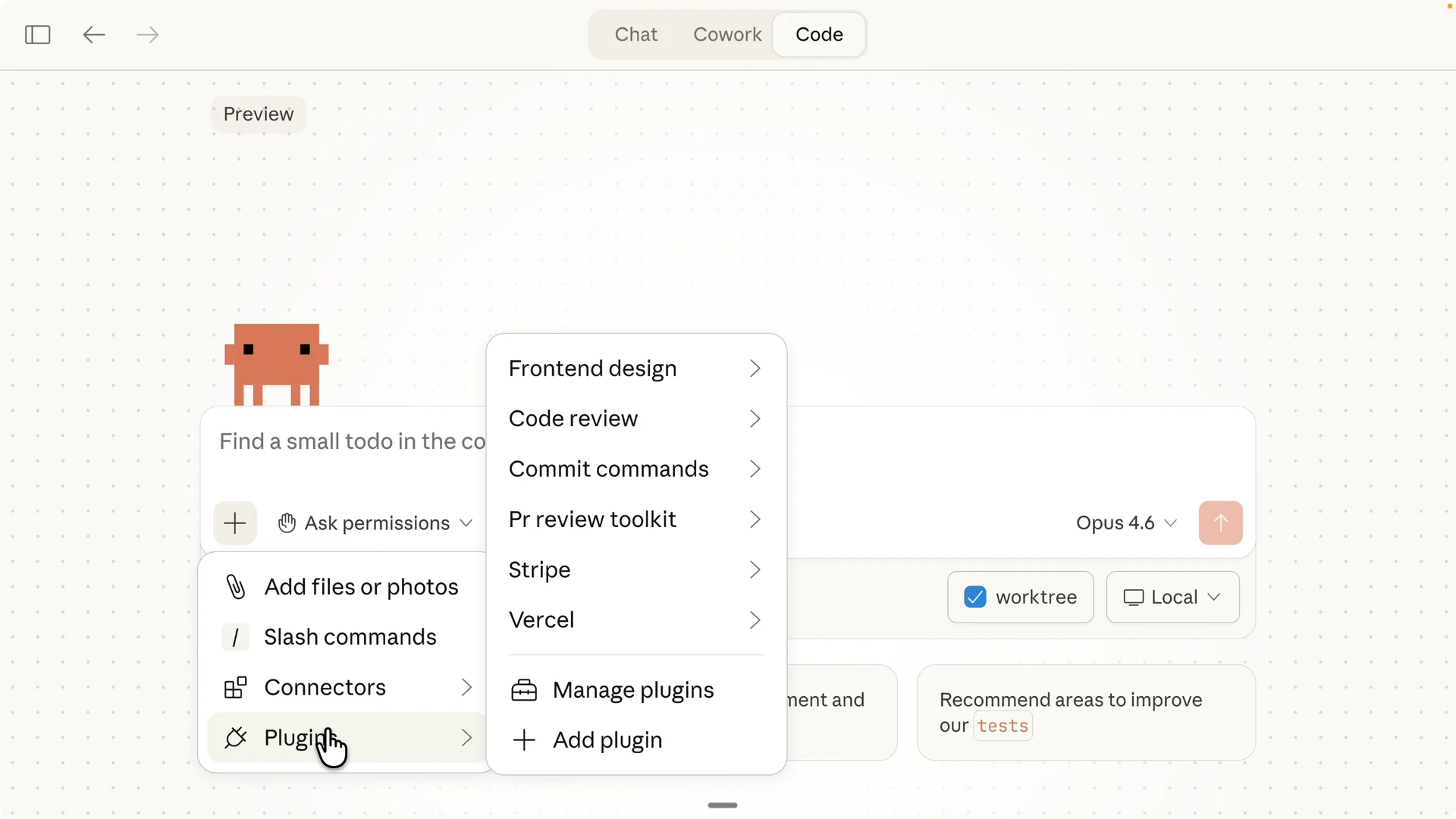This screenshot has height=819, width=1456.
Task: Open the Ask permissions dropdown
Action: 375,523
